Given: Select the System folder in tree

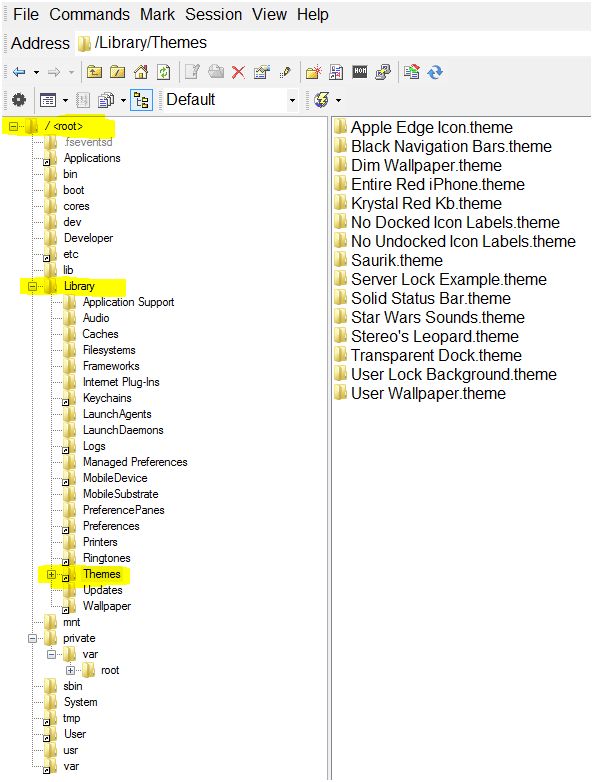Looking at the screenshot, I should tap(80, 702).
